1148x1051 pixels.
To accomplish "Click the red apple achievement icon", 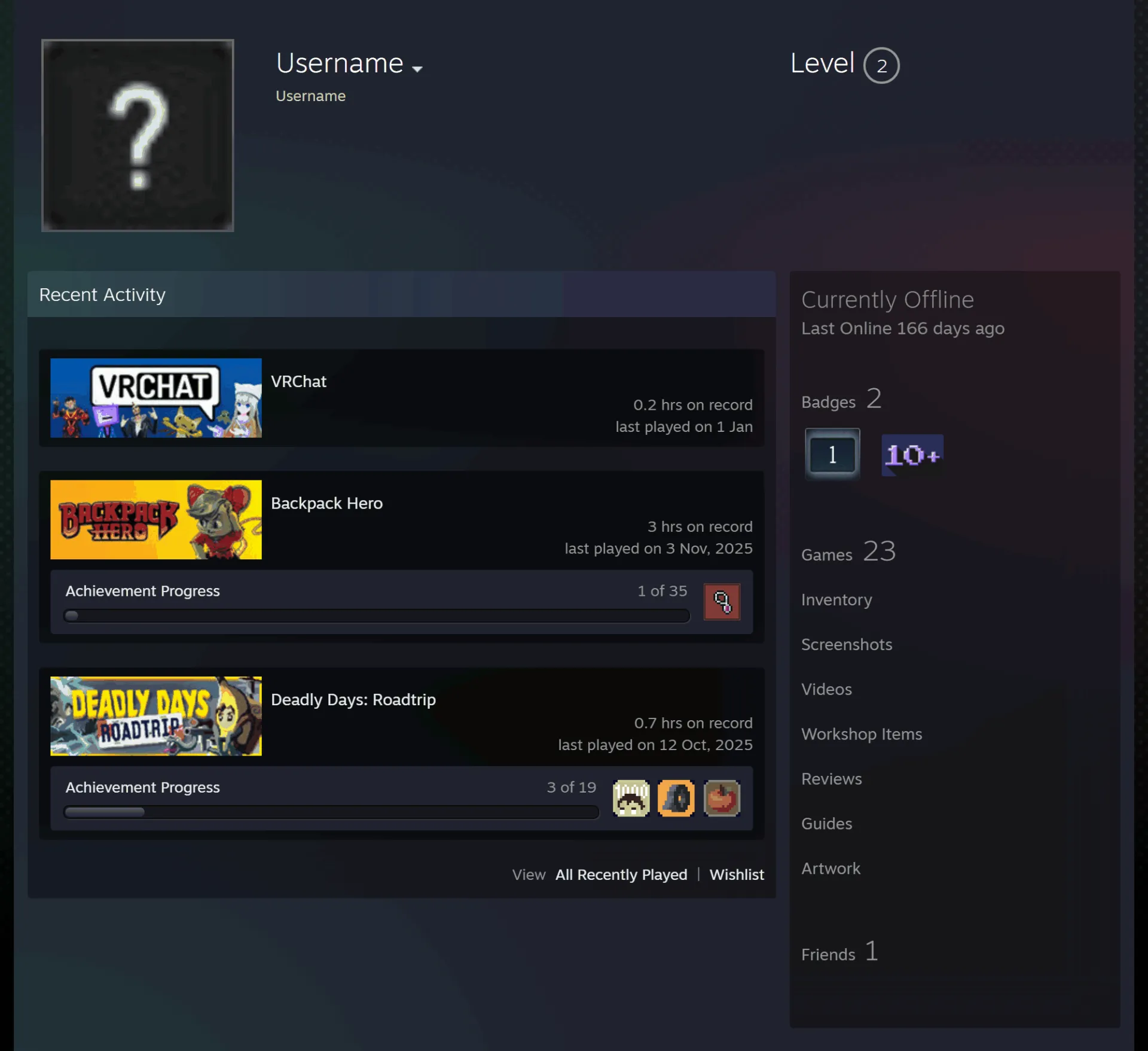I will [x=722, y=798].
